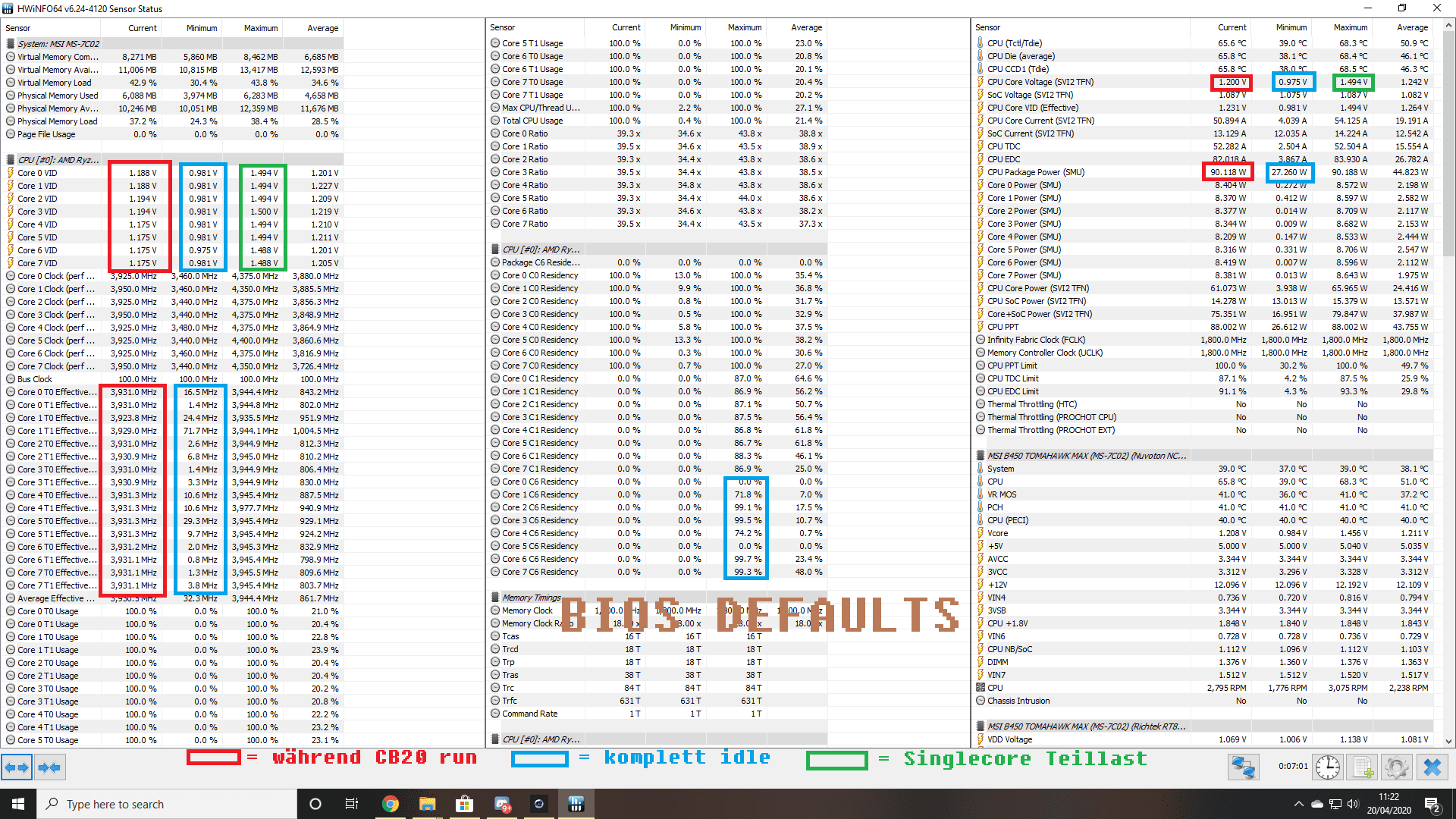Start logging with the sheet plus icon

[x=1363, y=767]
